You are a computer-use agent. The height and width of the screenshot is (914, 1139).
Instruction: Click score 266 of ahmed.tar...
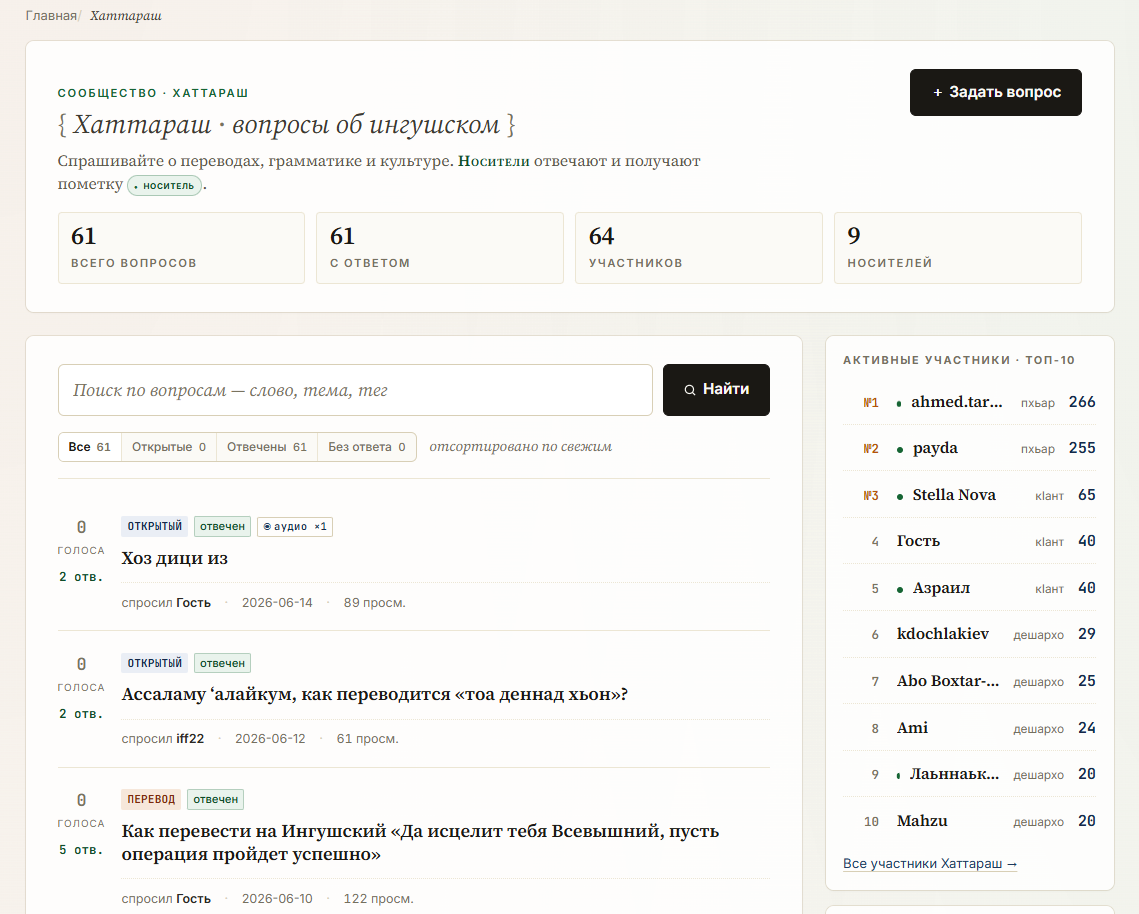click(x=1082, y=402)
